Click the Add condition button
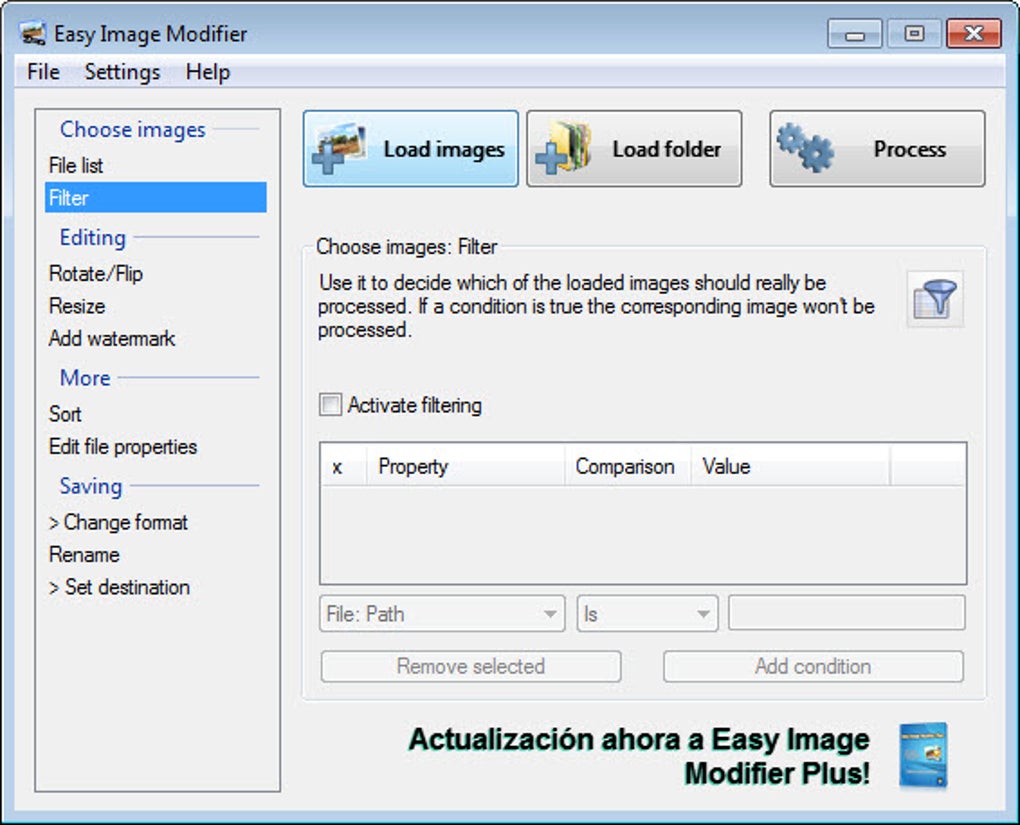 click(x=813, y=666)
